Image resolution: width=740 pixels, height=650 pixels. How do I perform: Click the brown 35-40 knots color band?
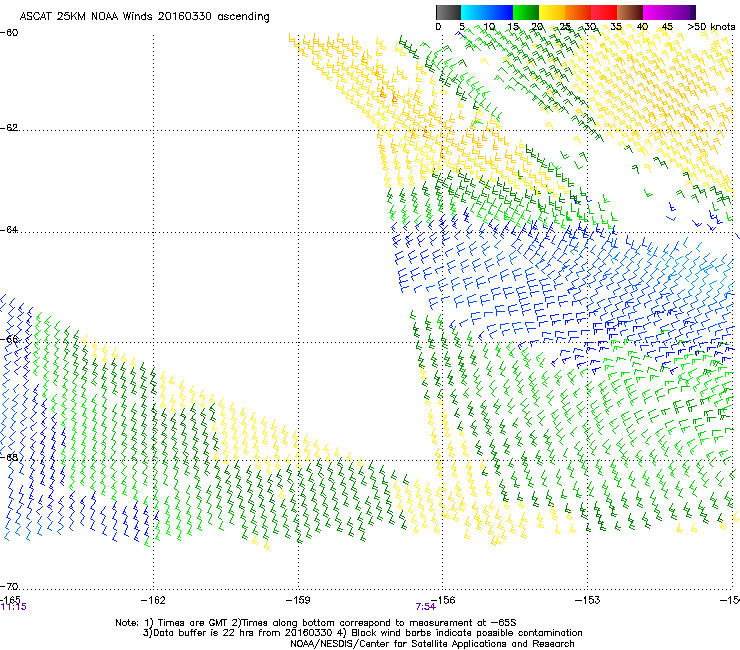coord(630,12)
